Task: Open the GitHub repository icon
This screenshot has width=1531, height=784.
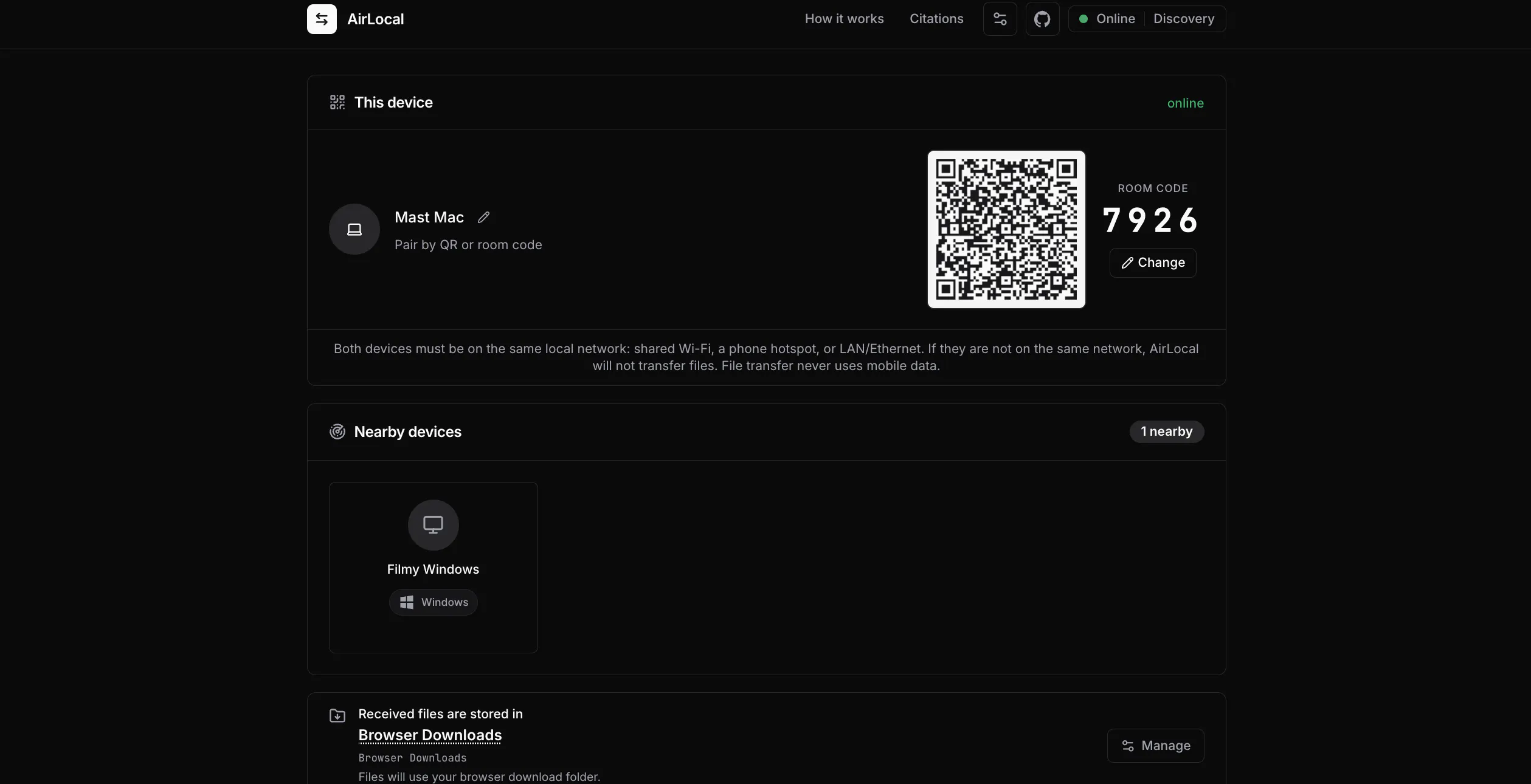Action: coord(1043,19)
